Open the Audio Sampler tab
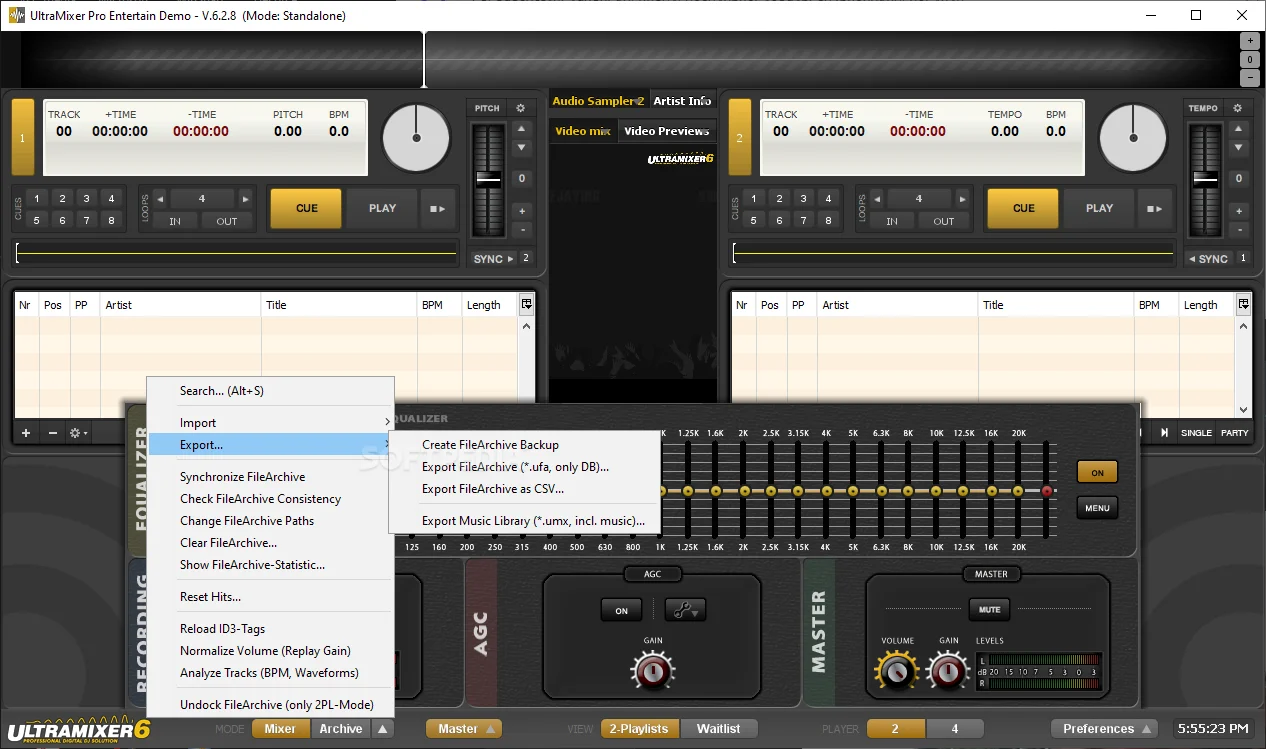Image resolution: width=1266 pixels, height=749 pixels. point(598,101)
